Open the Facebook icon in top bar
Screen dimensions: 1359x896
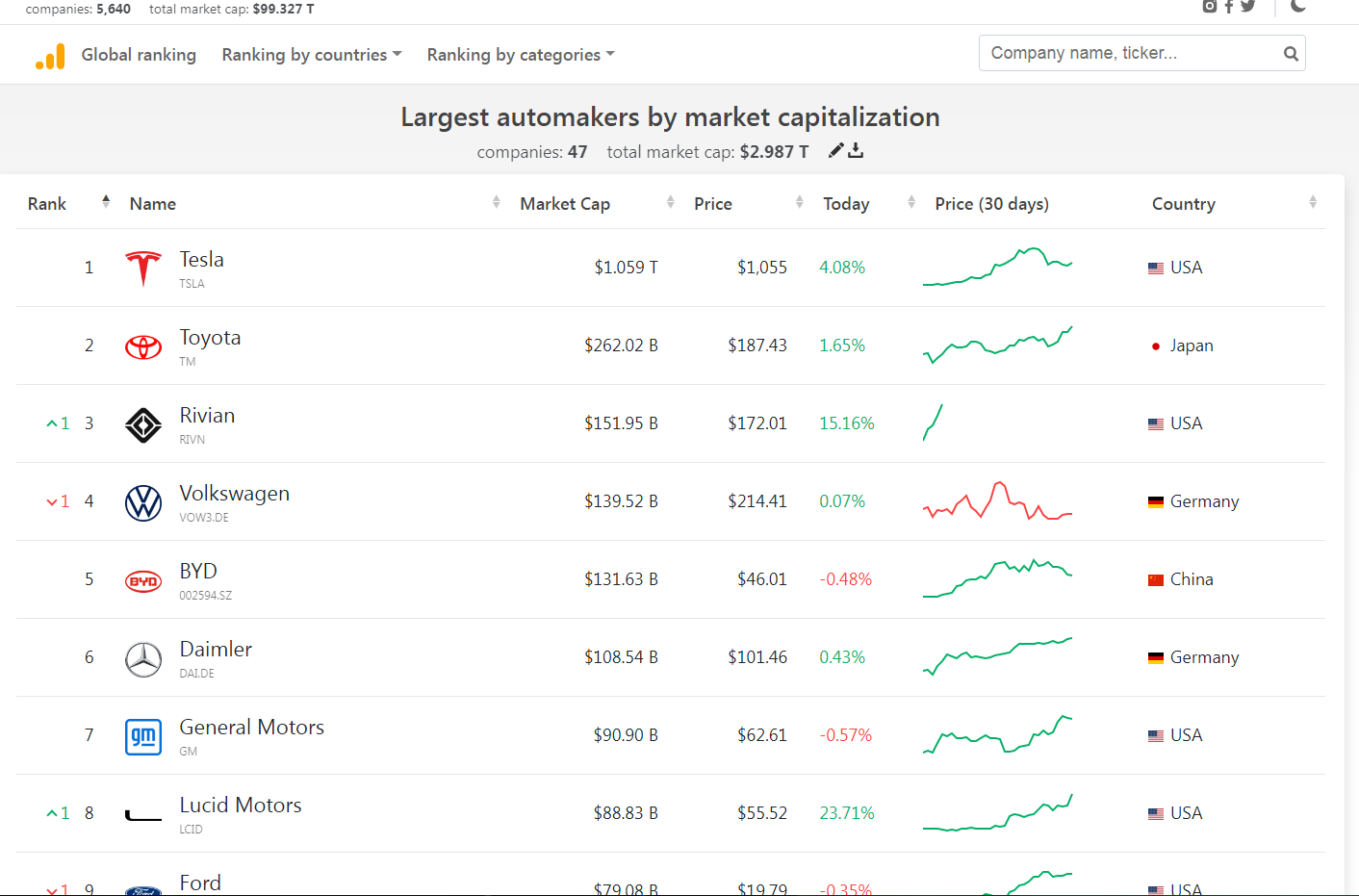(1229, 6)
